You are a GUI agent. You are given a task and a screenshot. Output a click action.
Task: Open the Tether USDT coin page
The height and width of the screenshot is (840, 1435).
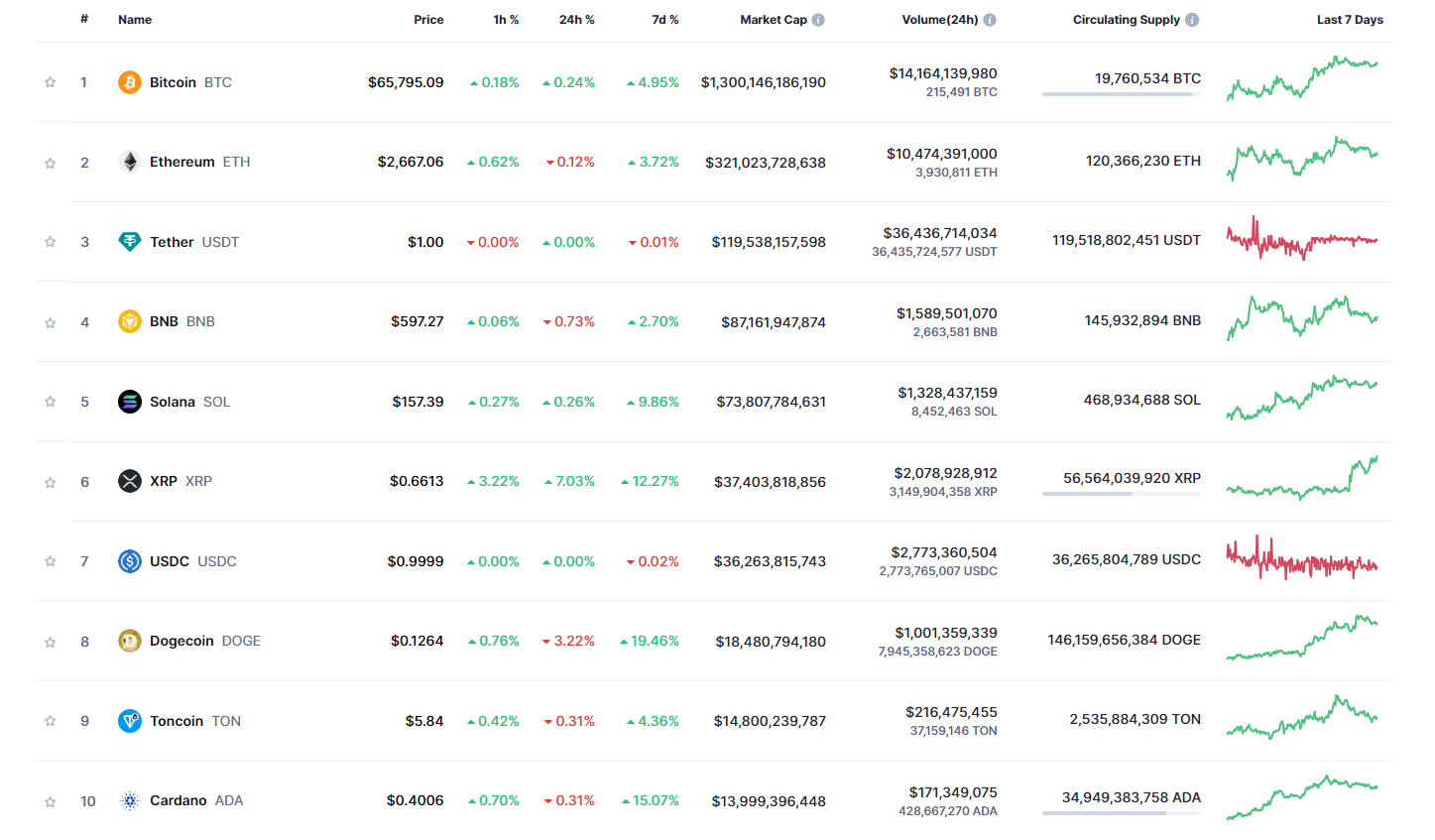click(194, 242)
